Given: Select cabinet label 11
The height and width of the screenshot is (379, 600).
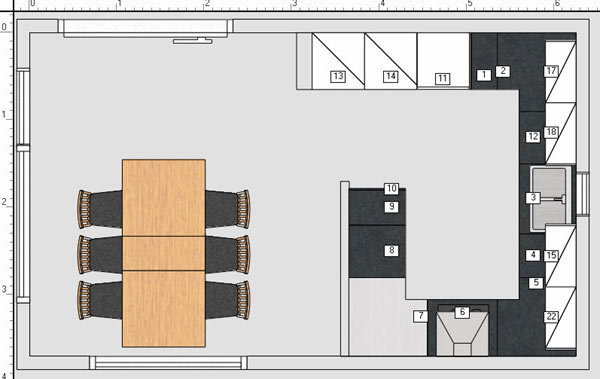Looking at the screenshot, I should click(443, 79).
